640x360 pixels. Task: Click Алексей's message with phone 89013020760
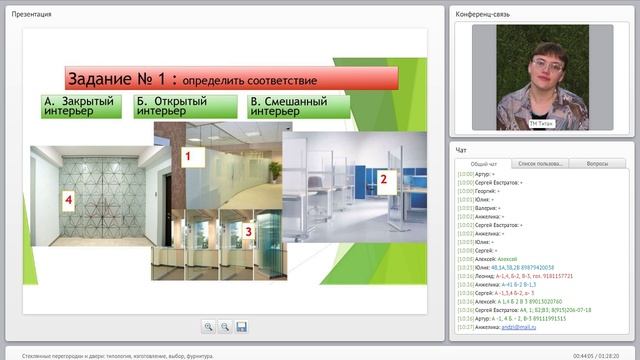tap(510, 302)
